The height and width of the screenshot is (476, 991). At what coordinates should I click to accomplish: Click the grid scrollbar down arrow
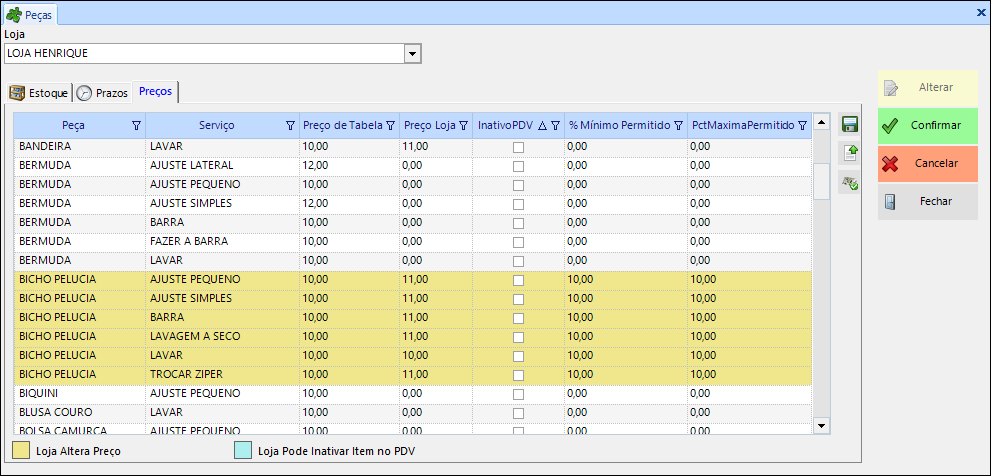[821, 426]
